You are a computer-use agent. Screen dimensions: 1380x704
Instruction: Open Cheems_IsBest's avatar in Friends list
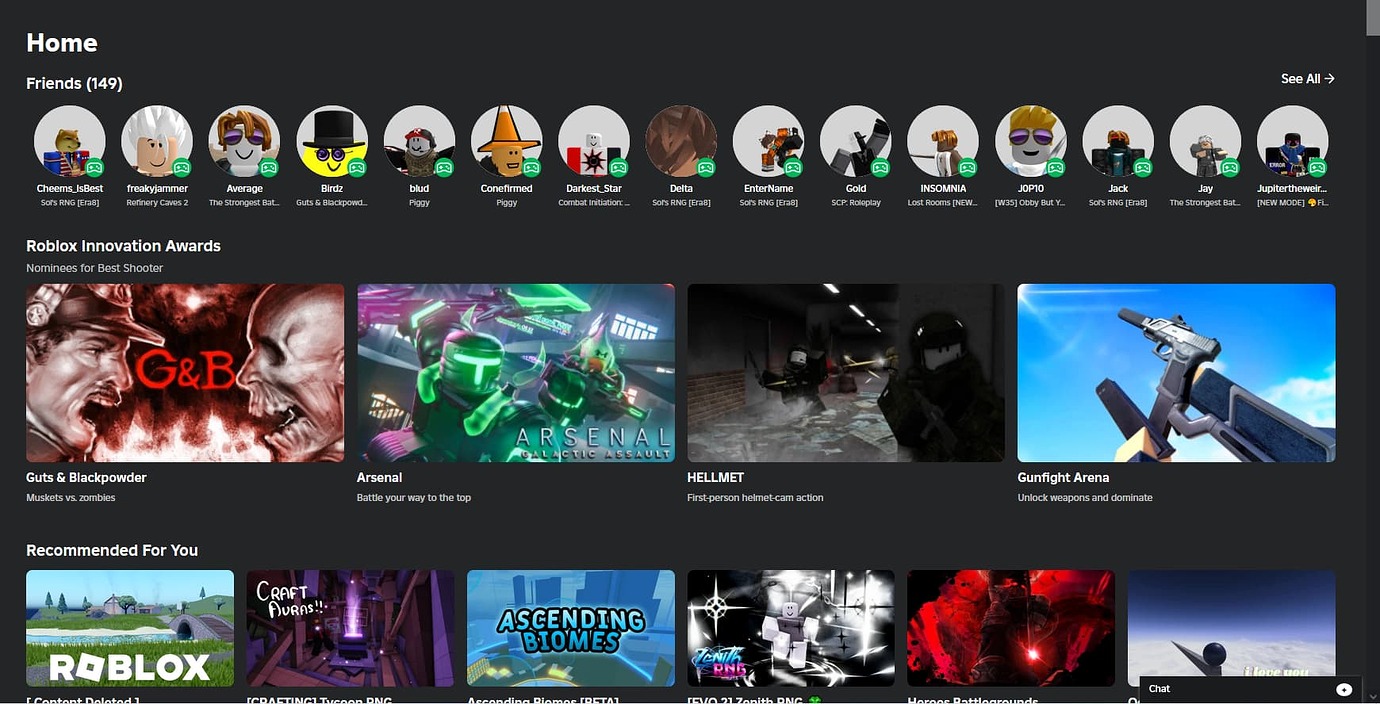[x=70, y=141]
